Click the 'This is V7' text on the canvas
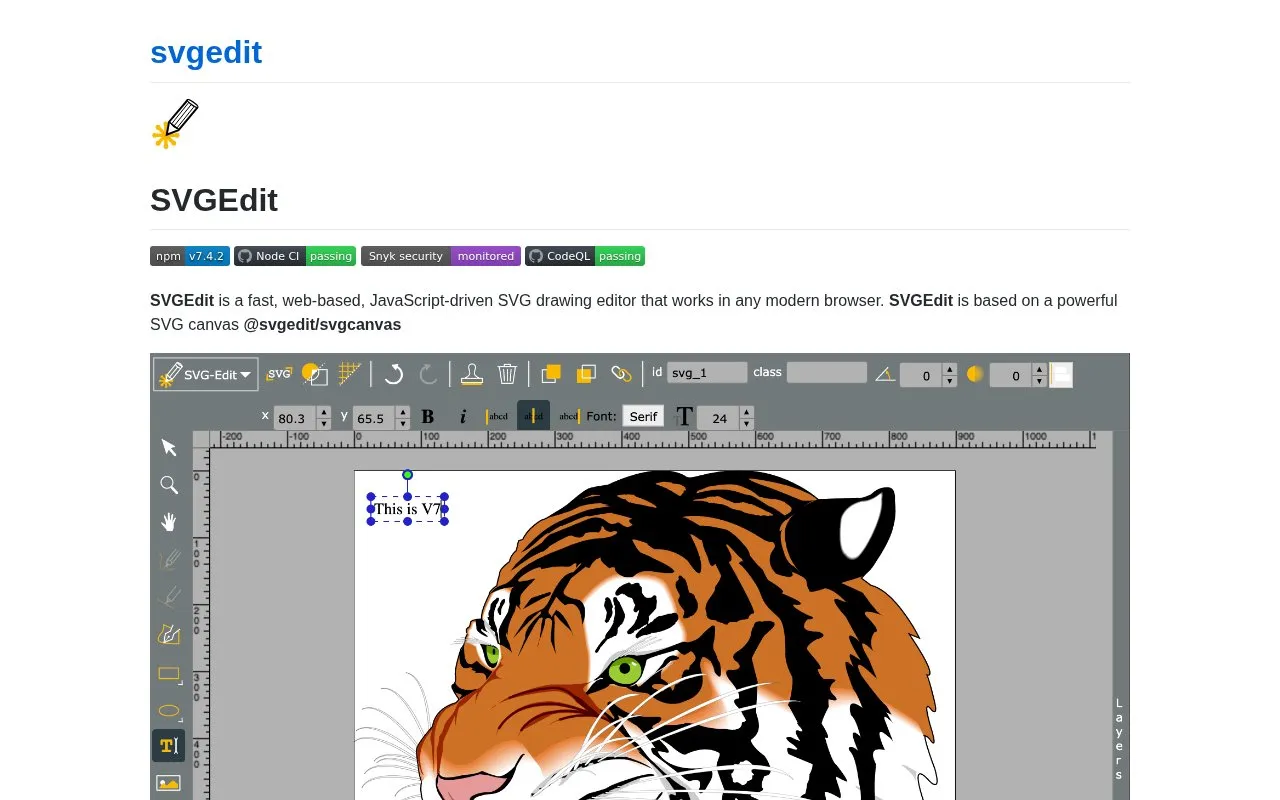 pos(408,509)
